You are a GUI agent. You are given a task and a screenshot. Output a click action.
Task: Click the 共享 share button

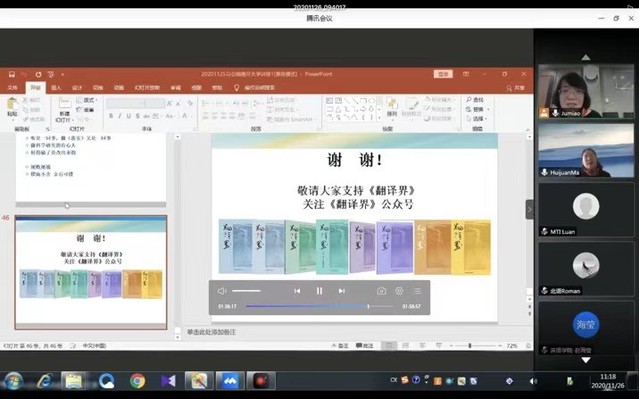(515, 88)
